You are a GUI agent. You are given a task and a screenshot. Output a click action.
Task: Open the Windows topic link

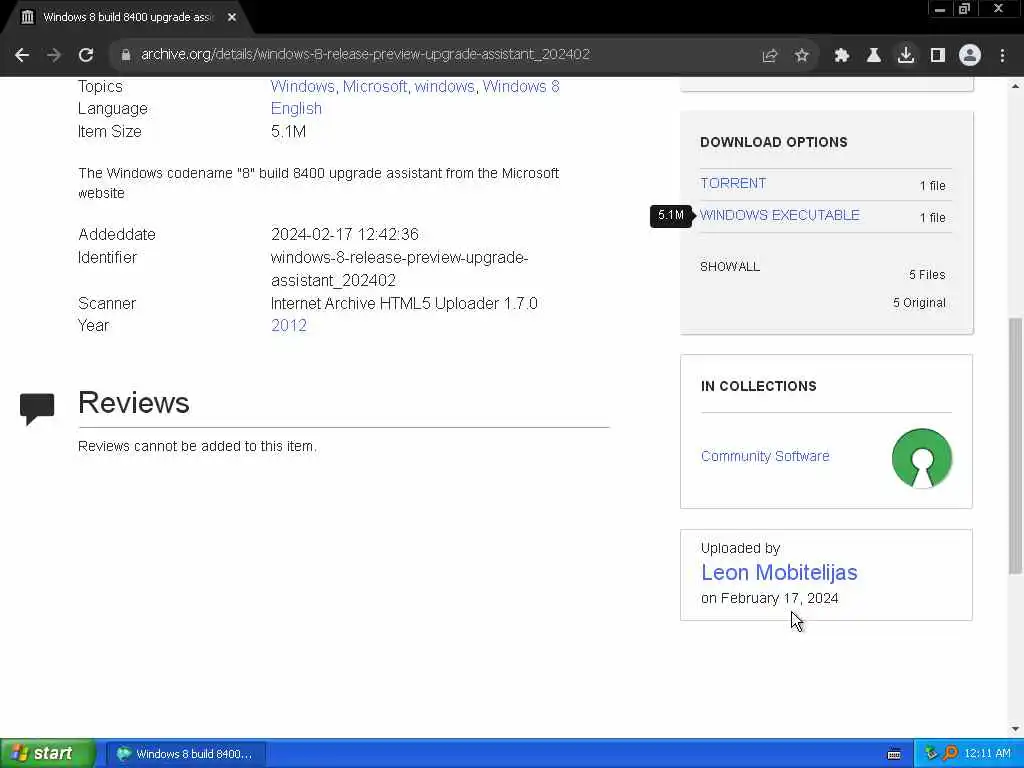coord(302,86)
